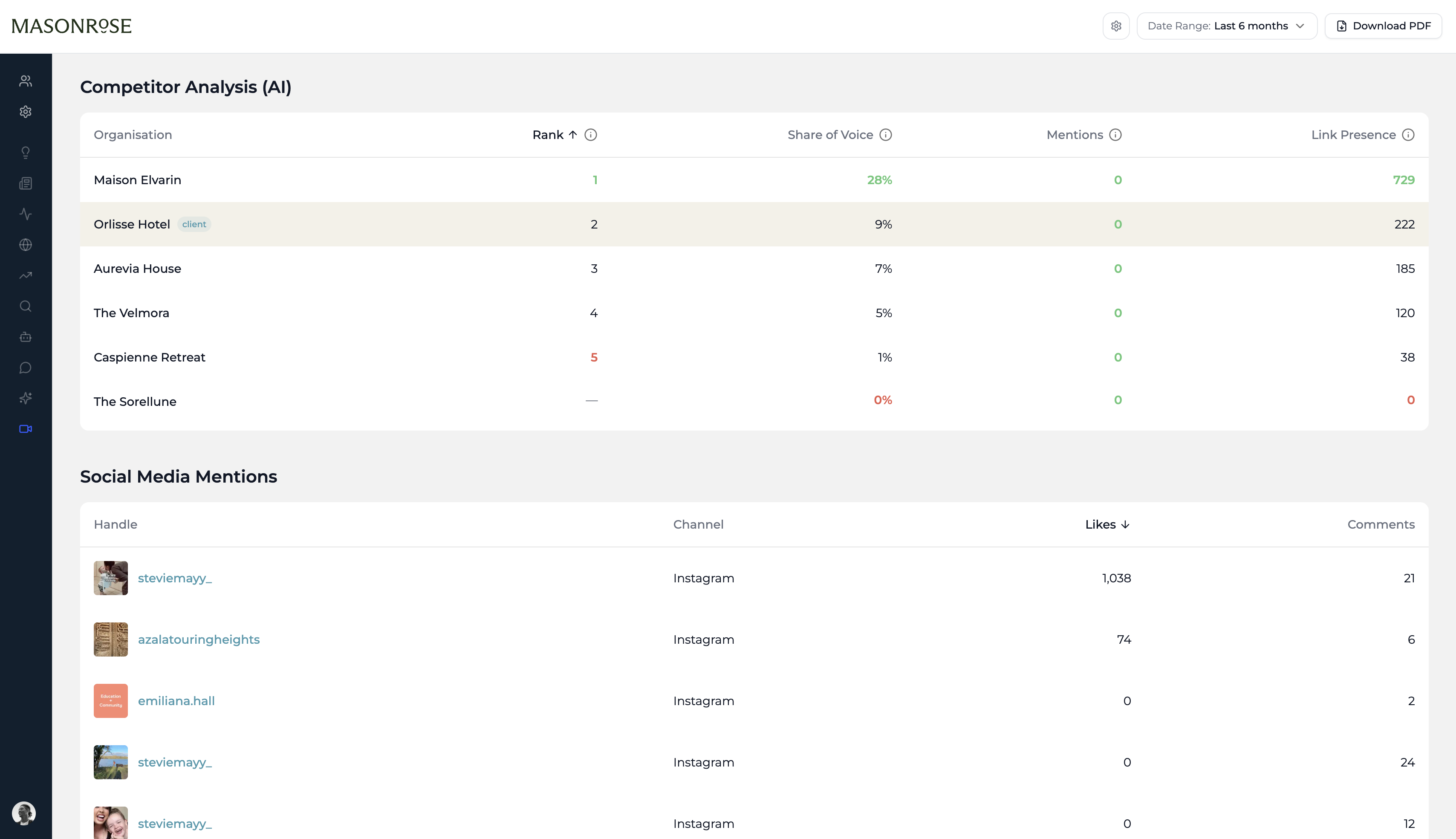Click the user profile avatar in sidebar

(x=24, y=813)
